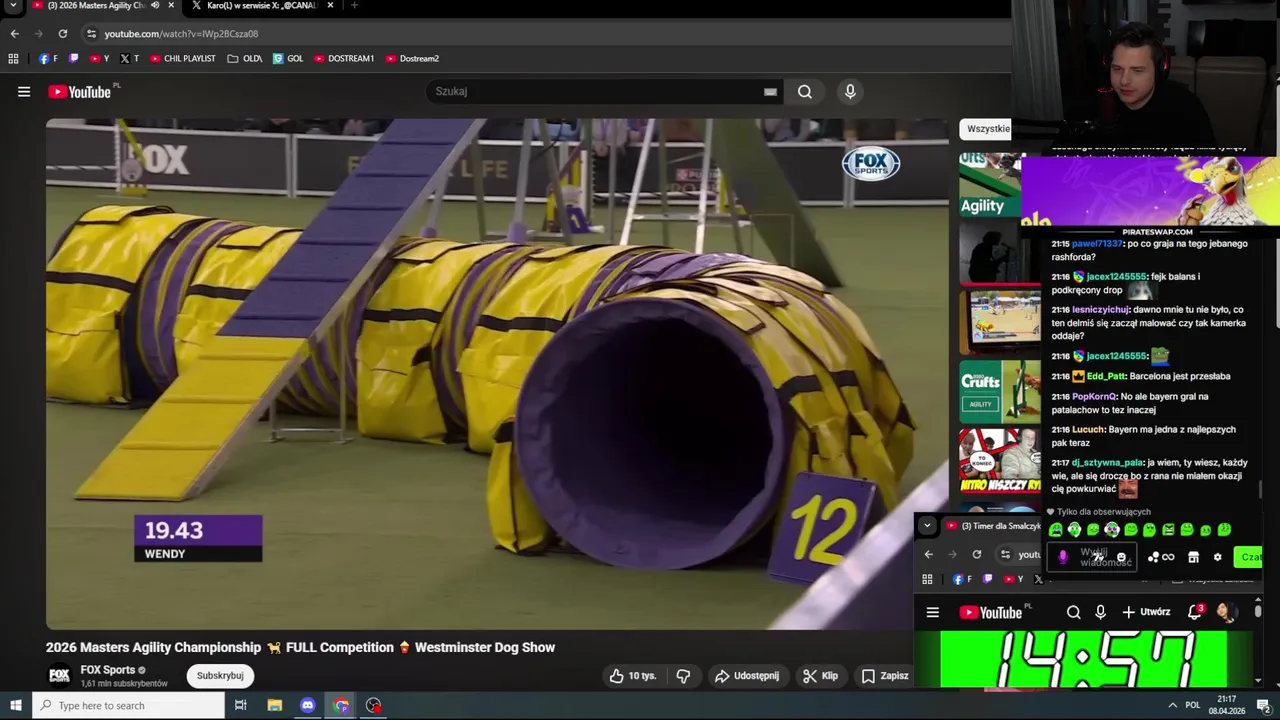Viewport: 1280px width, 720px height.
Task: Open the Facebook bookmark F
Action: pos(48,59)
